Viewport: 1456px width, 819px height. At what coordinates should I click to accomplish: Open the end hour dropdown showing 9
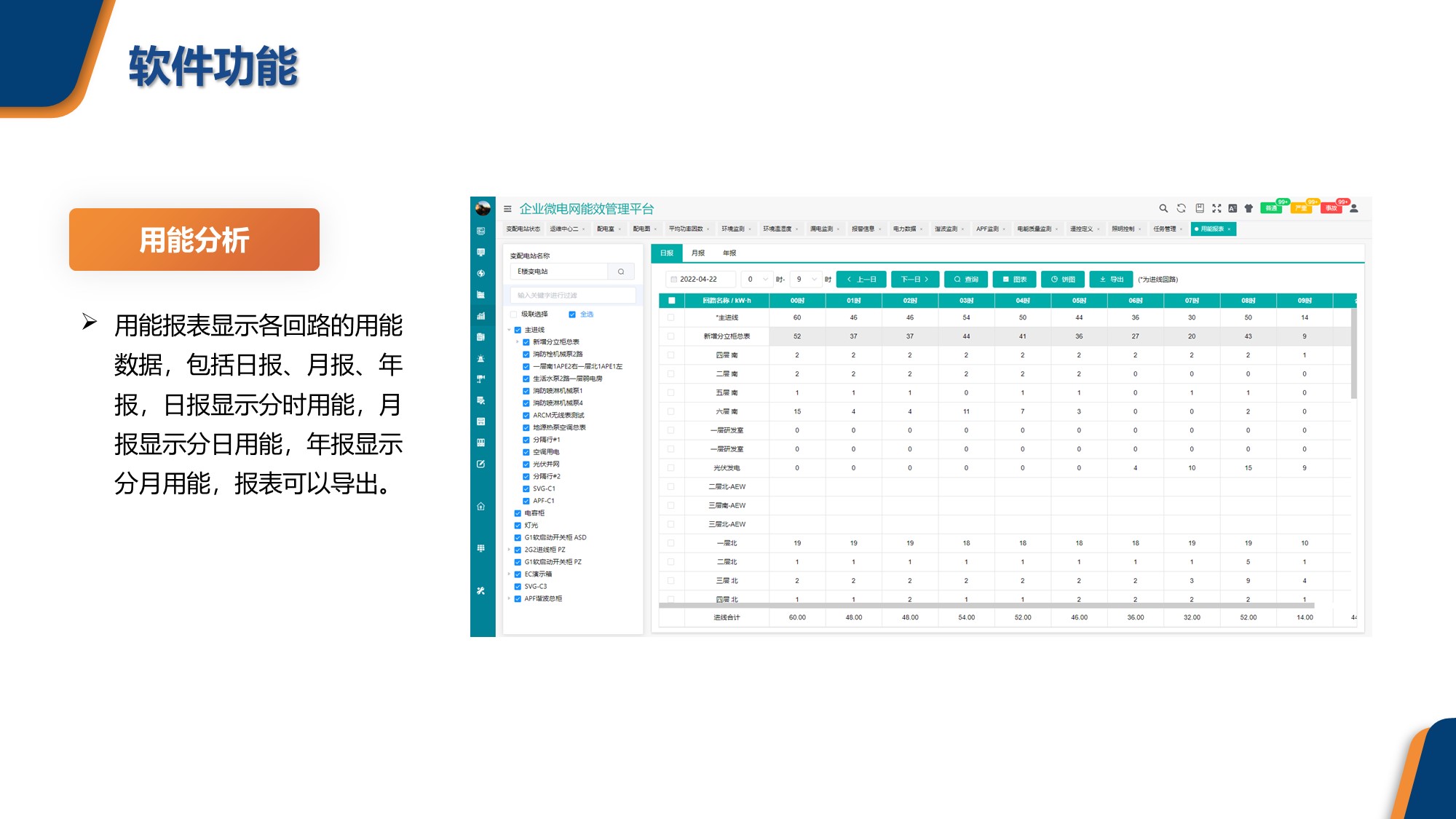(x=806, y=280)
